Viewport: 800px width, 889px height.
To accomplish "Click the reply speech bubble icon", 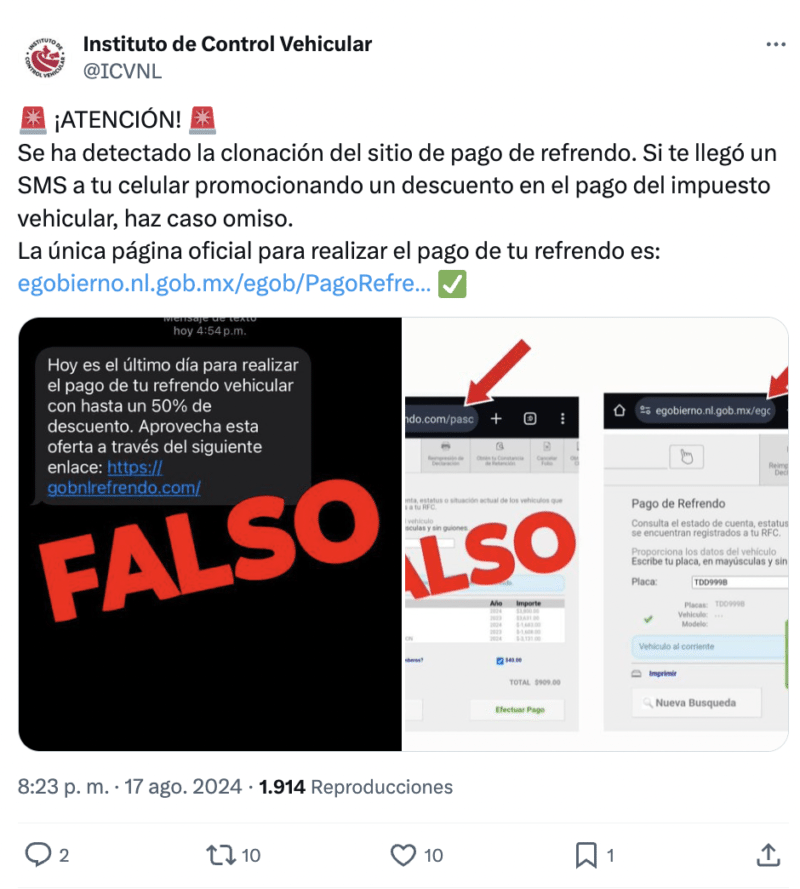I will point(38,855).
